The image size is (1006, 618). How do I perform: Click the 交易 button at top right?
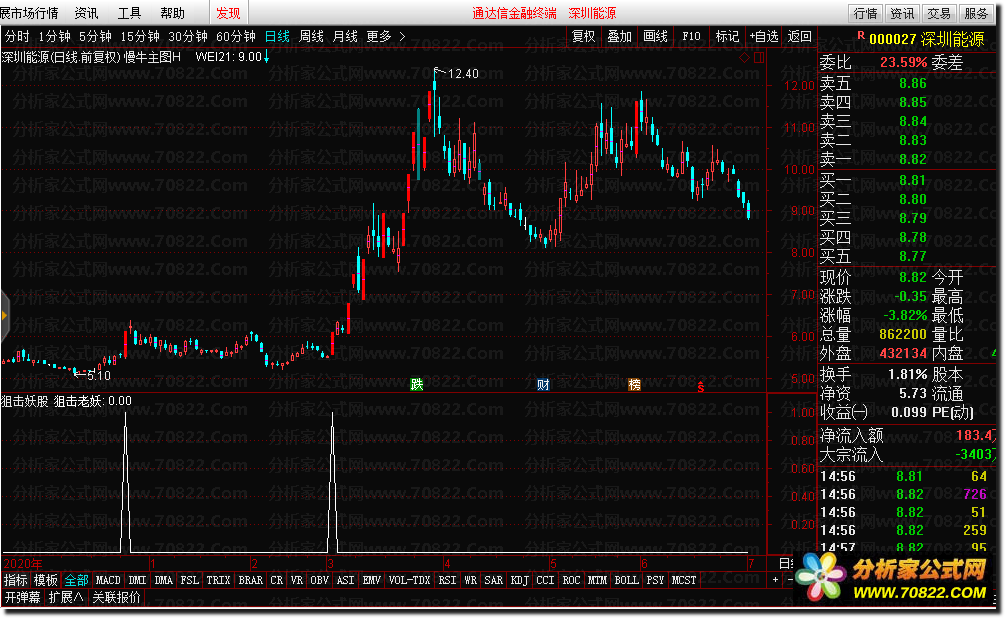tap(939, 13)
